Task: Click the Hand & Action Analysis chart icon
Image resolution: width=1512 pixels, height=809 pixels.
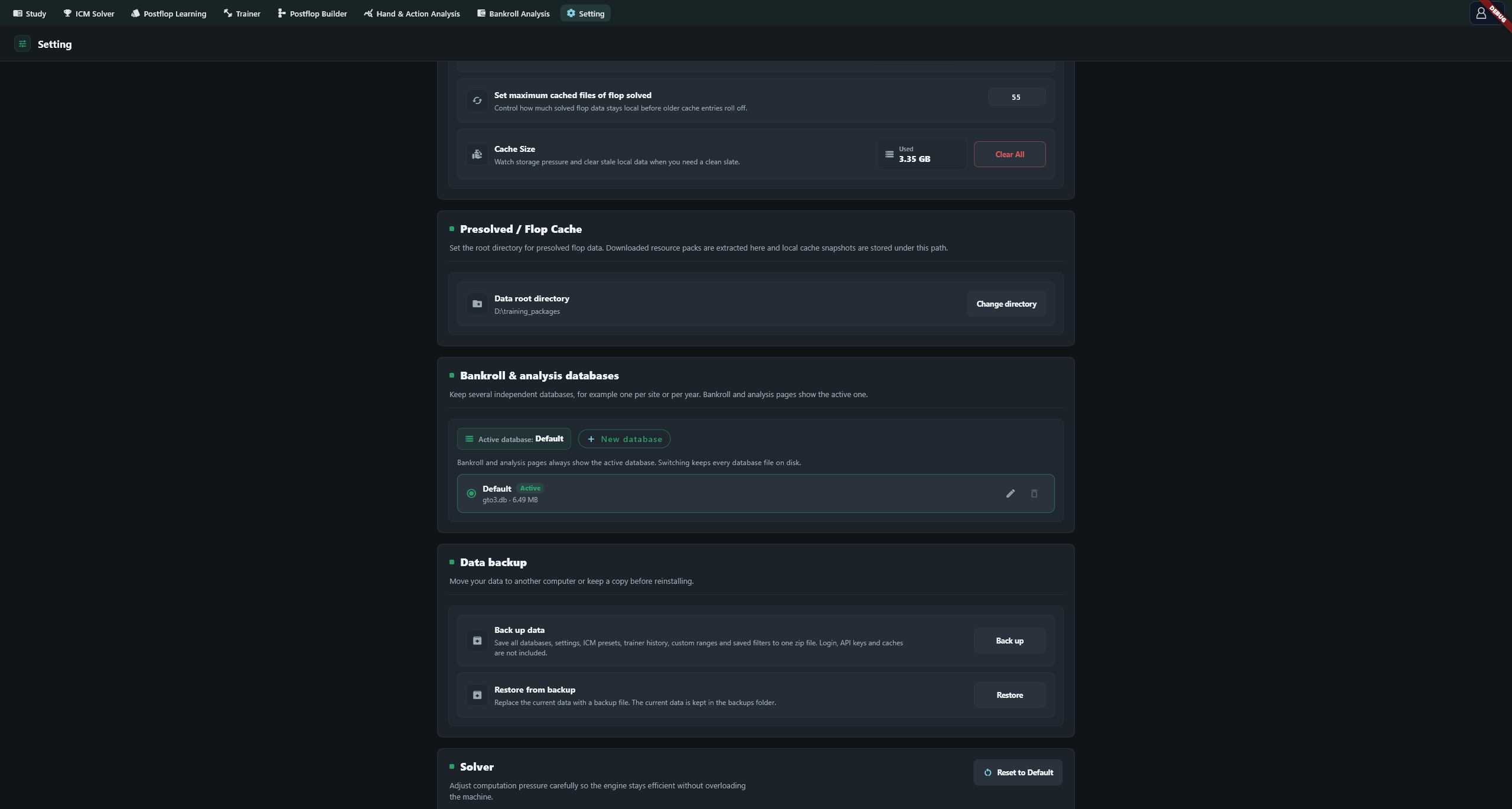Action: (x=369, y=13)
